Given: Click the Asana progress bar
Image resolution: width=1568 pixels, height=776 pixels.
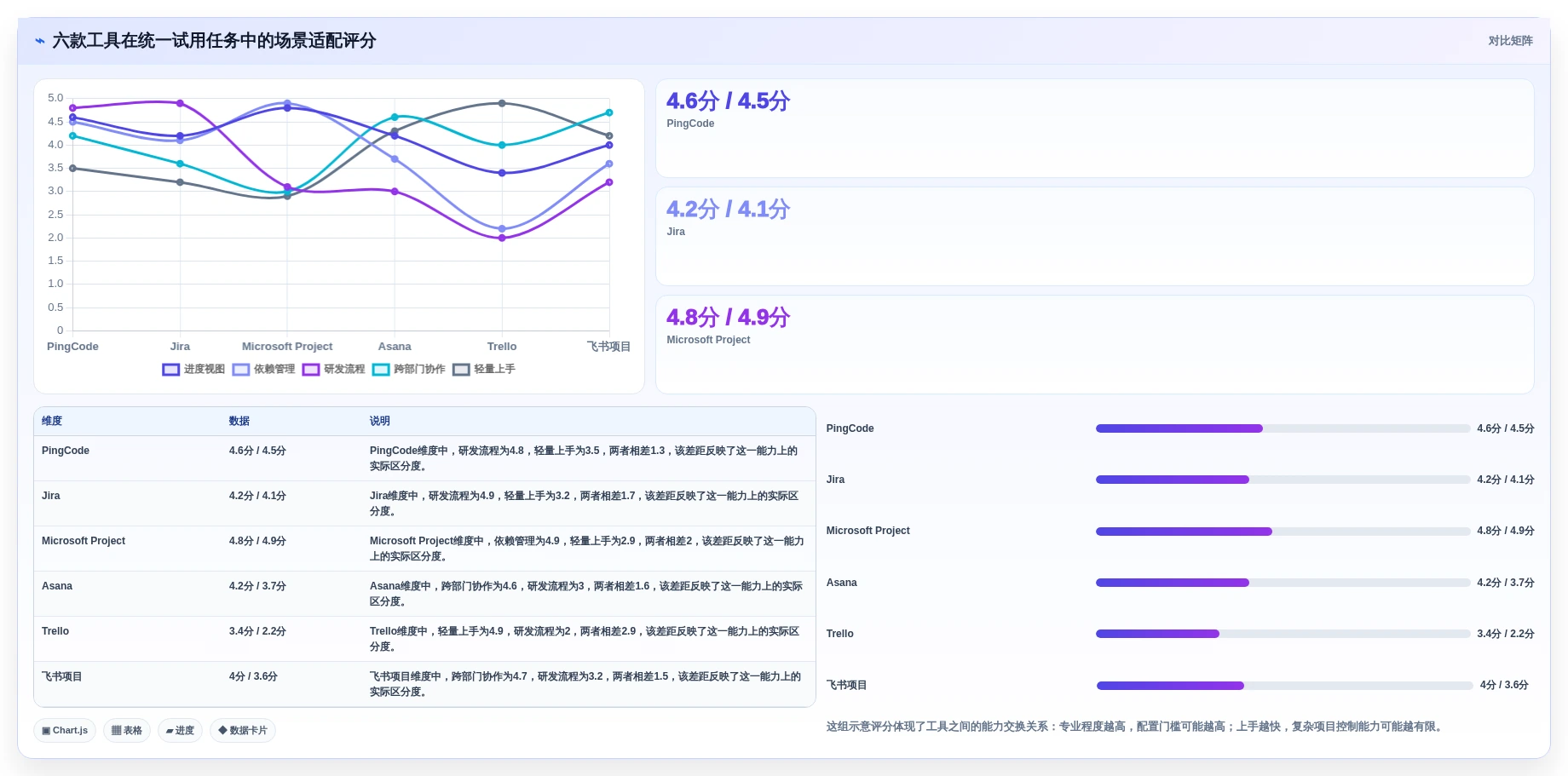Looking at the screenshot, I should click(1283, 583).
